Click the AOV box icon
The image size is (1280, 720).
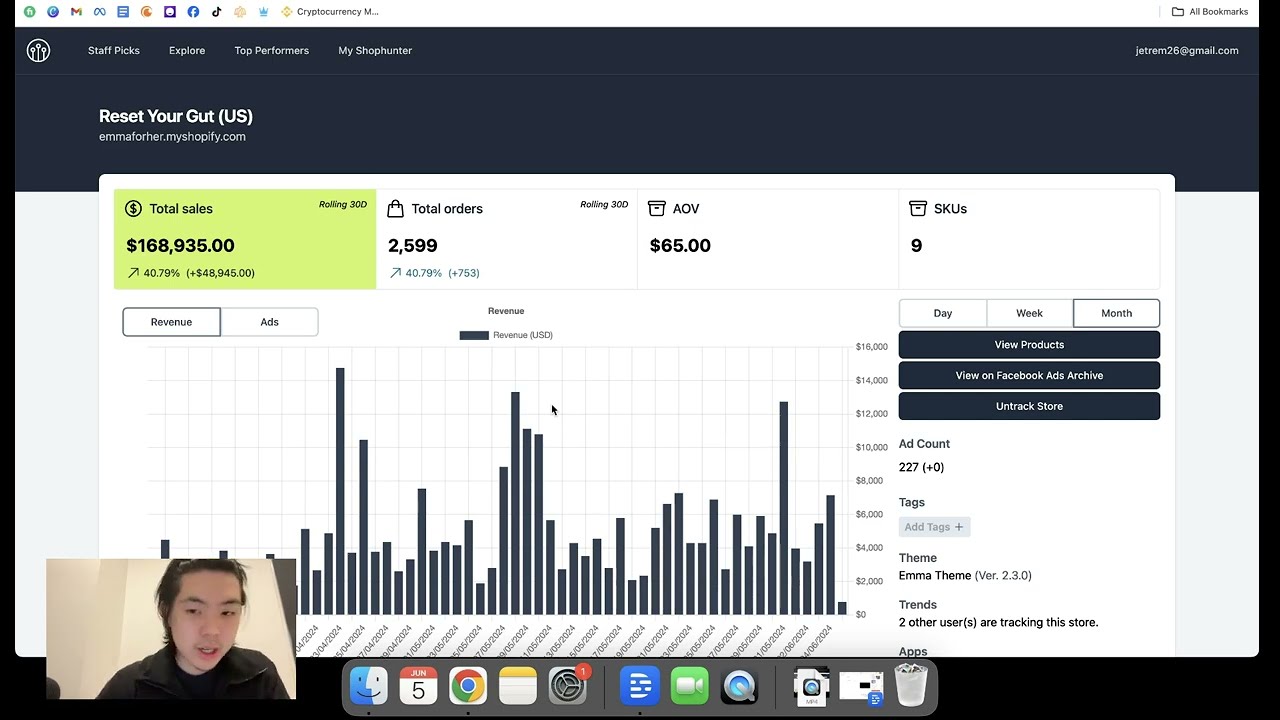click(x=657, y=208)
